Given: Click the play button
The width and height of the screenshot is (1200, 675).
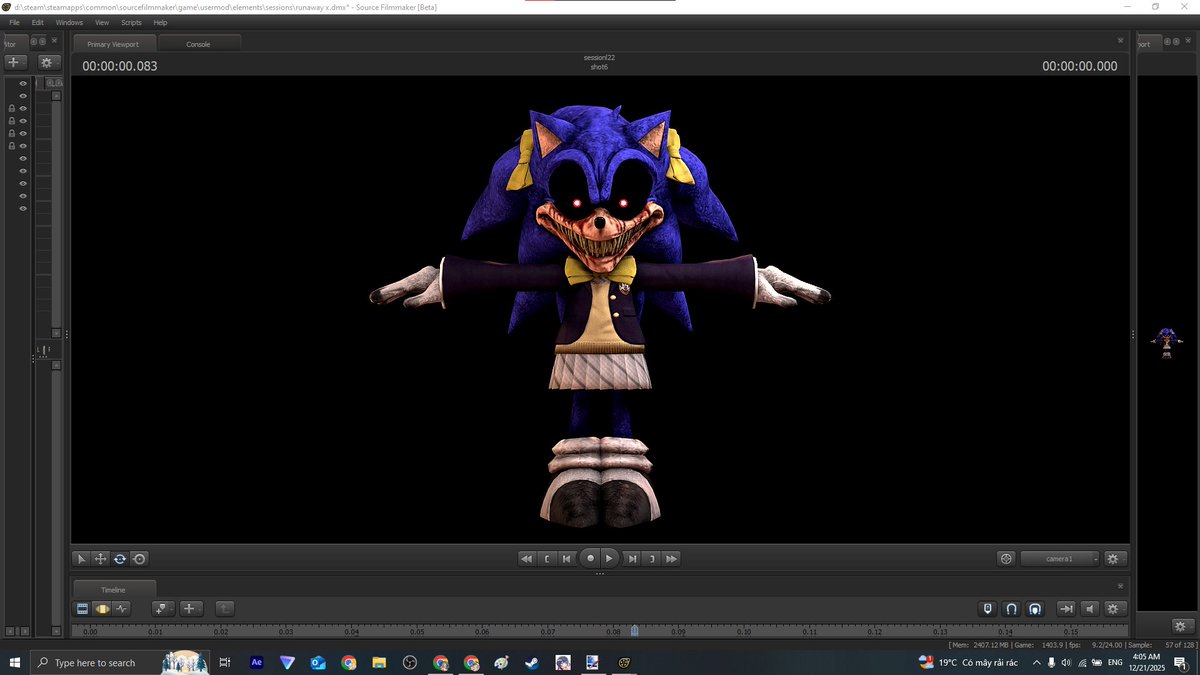Looking at the screenshot, I should (x=610, y=559).
